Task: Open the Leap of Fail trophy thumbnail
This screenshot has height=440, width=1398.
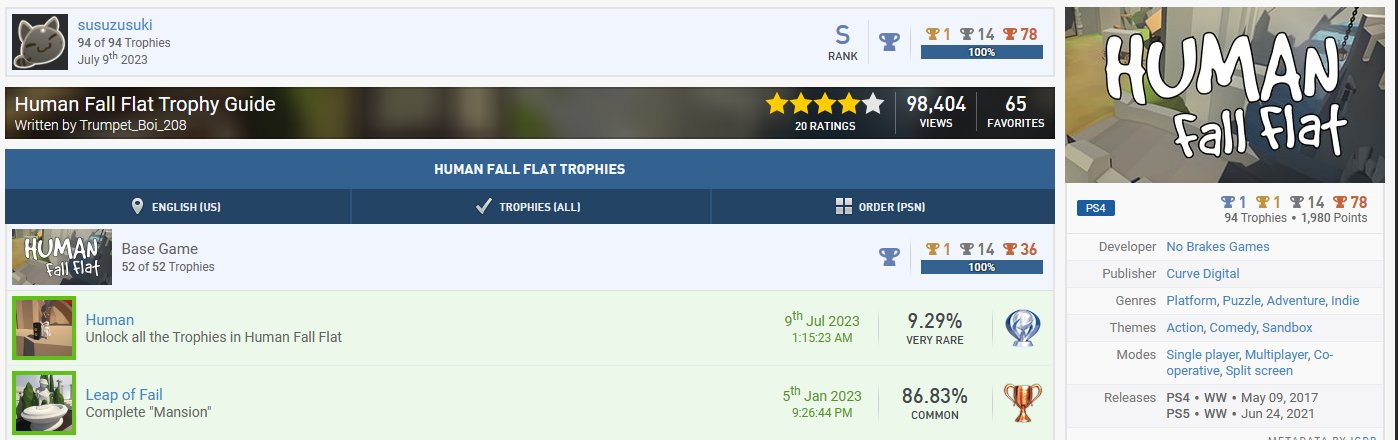Action: 44,402
